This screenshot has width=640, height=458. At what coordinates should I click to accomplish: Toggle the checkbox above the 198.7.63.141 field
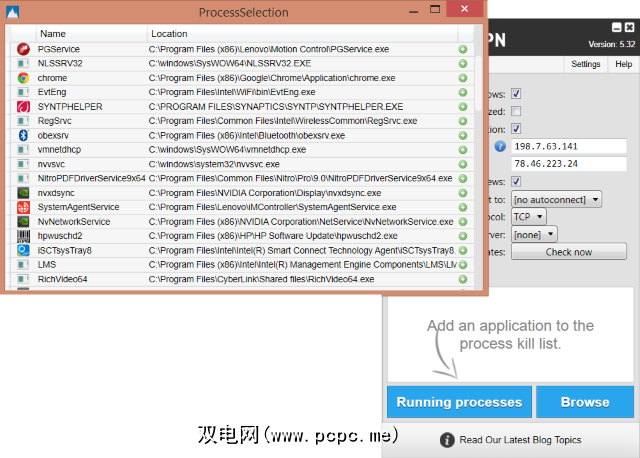[516, 129]
